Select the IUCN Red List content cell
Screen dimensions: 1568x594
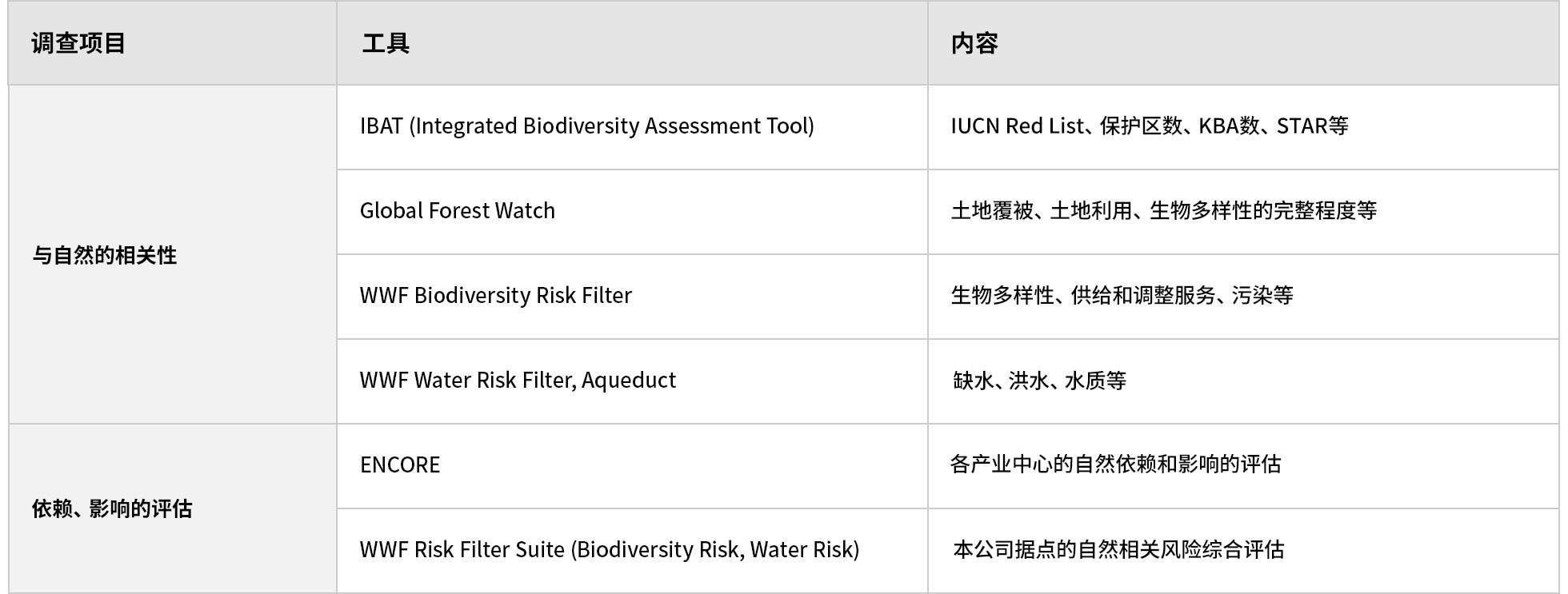(1243, 127)
